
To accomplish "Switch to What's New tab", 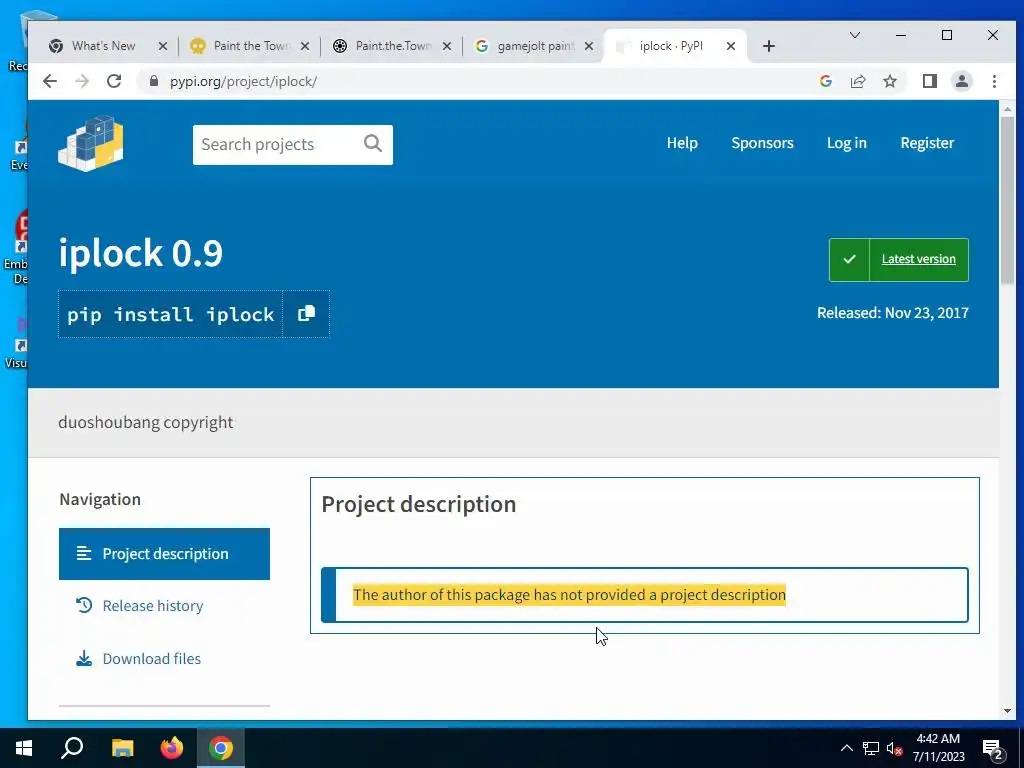I will click(103, 46).
